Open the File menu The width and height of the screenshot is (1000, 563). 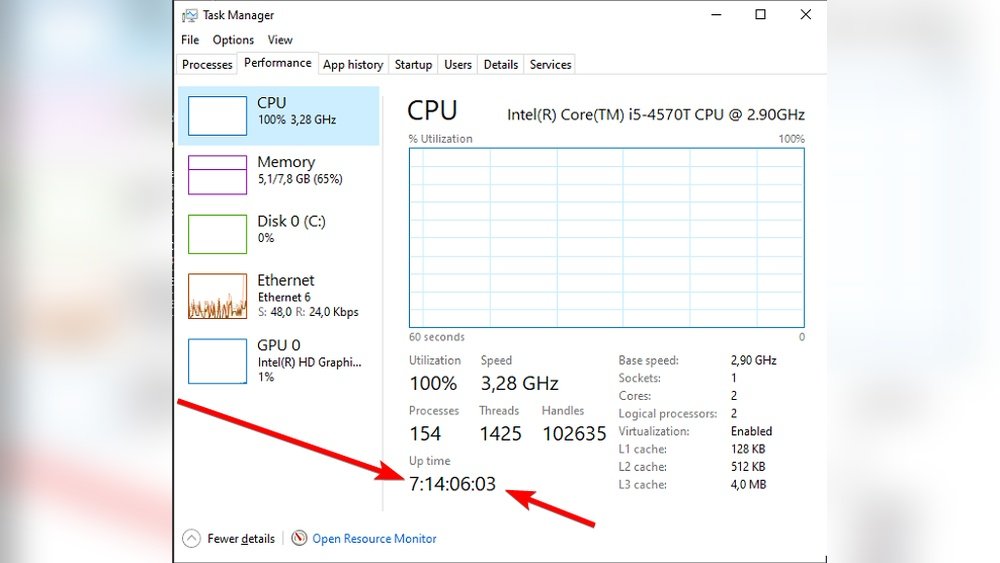point(190,40)
